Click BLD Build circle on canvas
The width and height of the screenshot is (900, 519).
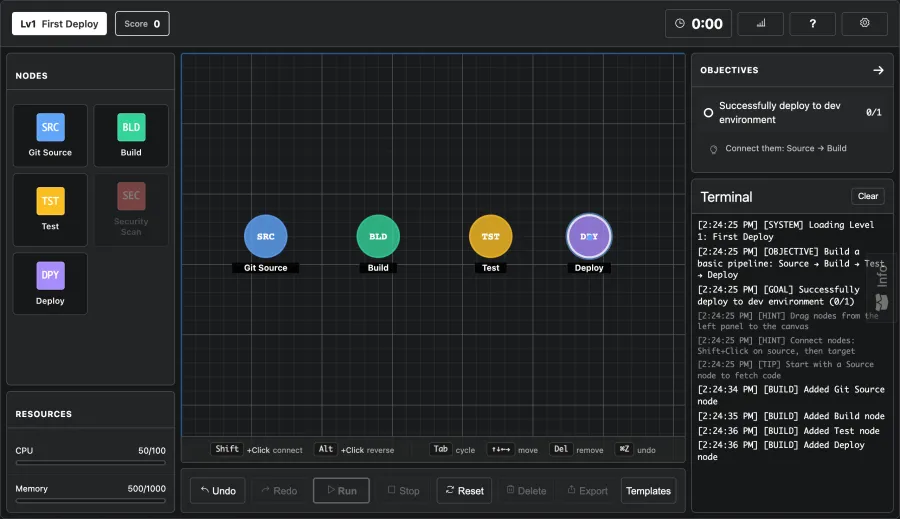pyautogui.click(x=378, y=237)
